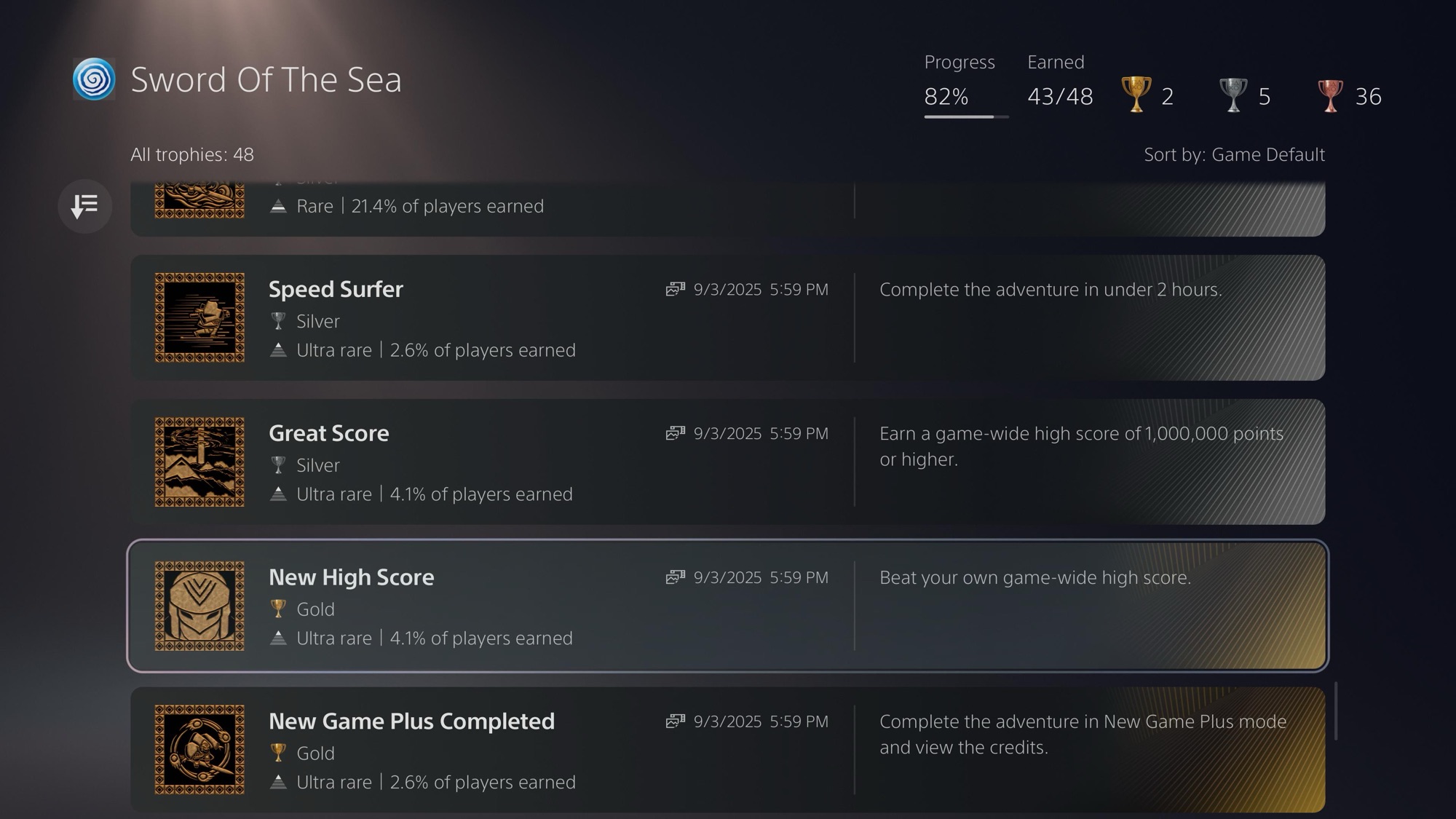Click the 82% progress bar
The height and width of the screenshot is (819, 1456).
click(966, 116)
